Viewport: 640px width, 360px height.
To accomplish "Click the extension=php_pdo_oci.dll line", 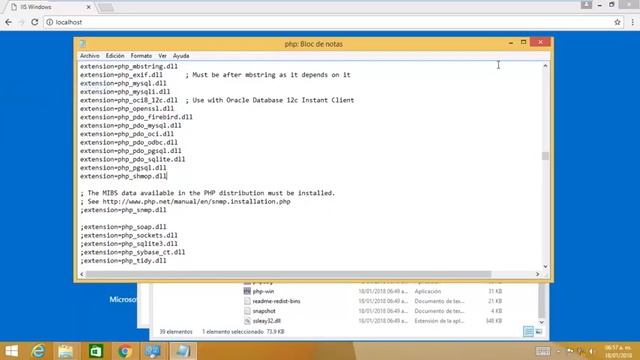I will pyautogui.click(x=127, y=134).
